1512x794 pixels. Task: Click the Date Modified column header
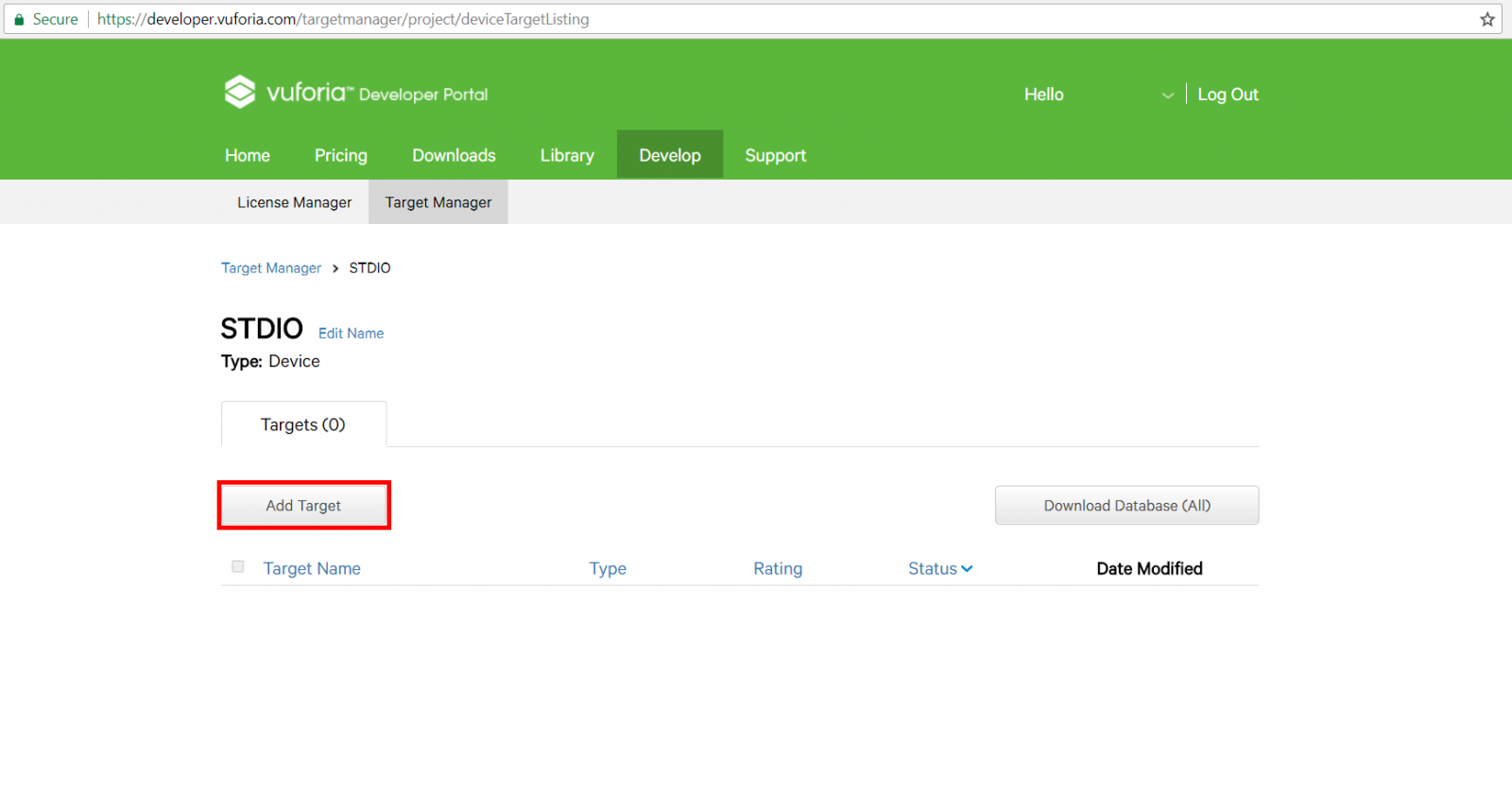coord(1149,568)
